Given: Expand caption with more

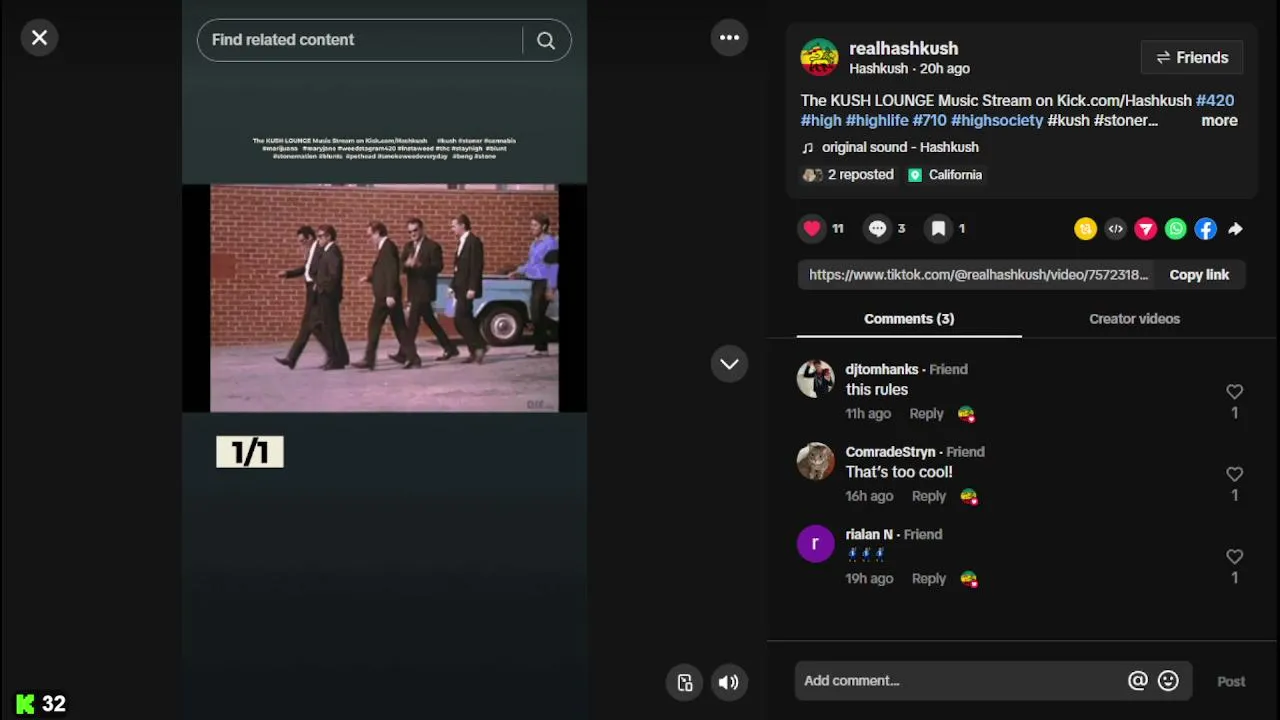Looking at the screenshot, I should pyautogui.click(x=1219, y=121).
